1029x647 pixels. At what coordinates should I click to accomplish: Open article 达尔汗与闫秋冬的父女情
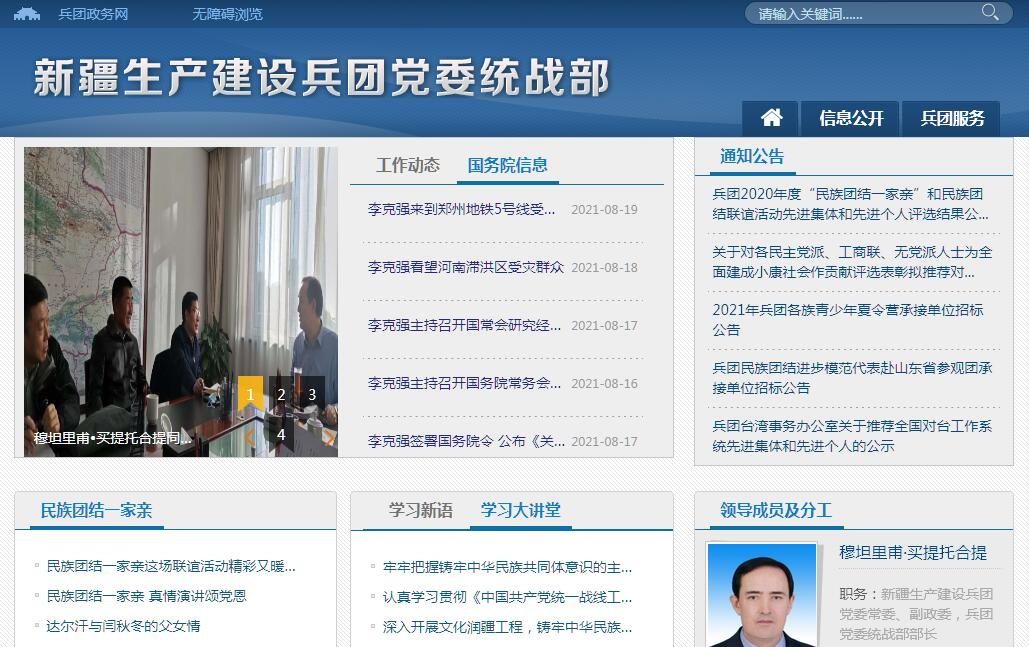click(x=123, y=626)
